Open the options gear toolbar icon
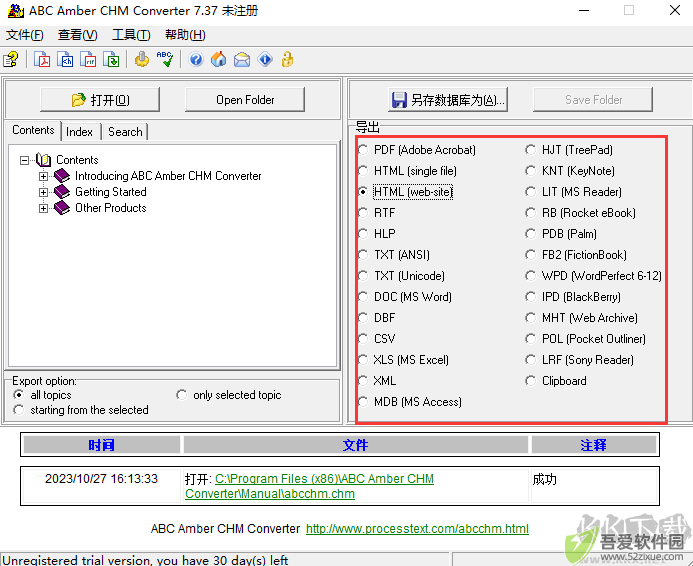Screen dimensions: 693x566 point(142,59)
